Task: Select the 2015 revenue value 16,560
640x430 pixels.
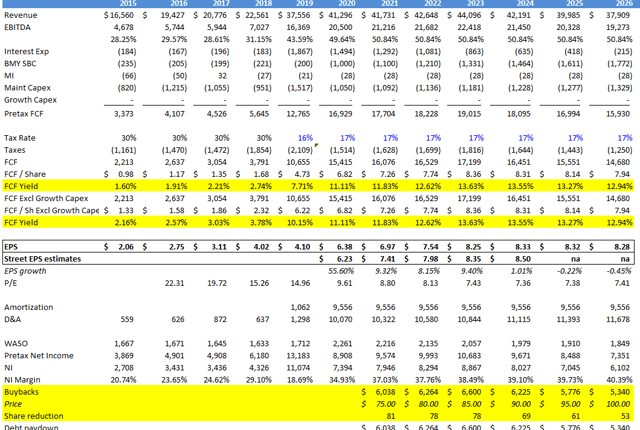Action: point(124,15)
